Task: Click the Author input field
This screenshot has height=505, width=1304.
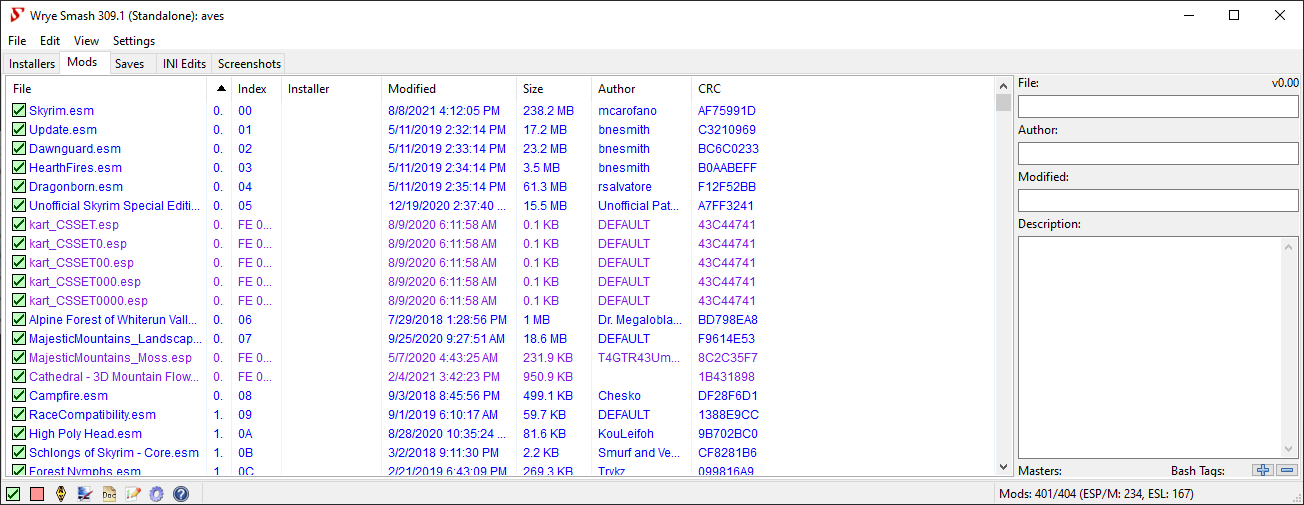Action: [x=1158, y=153]
